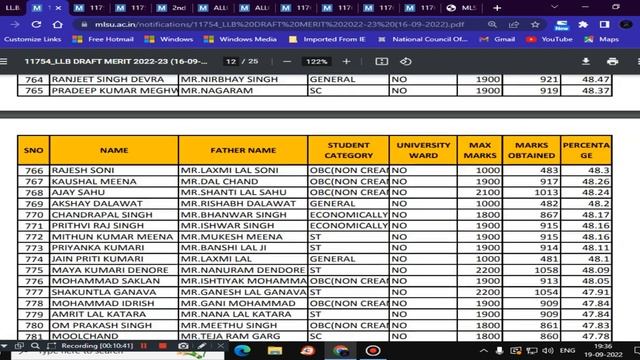Viewport: 640px width, 360px height.
Task: Open Customize Links bookmark
Action: 33,39
